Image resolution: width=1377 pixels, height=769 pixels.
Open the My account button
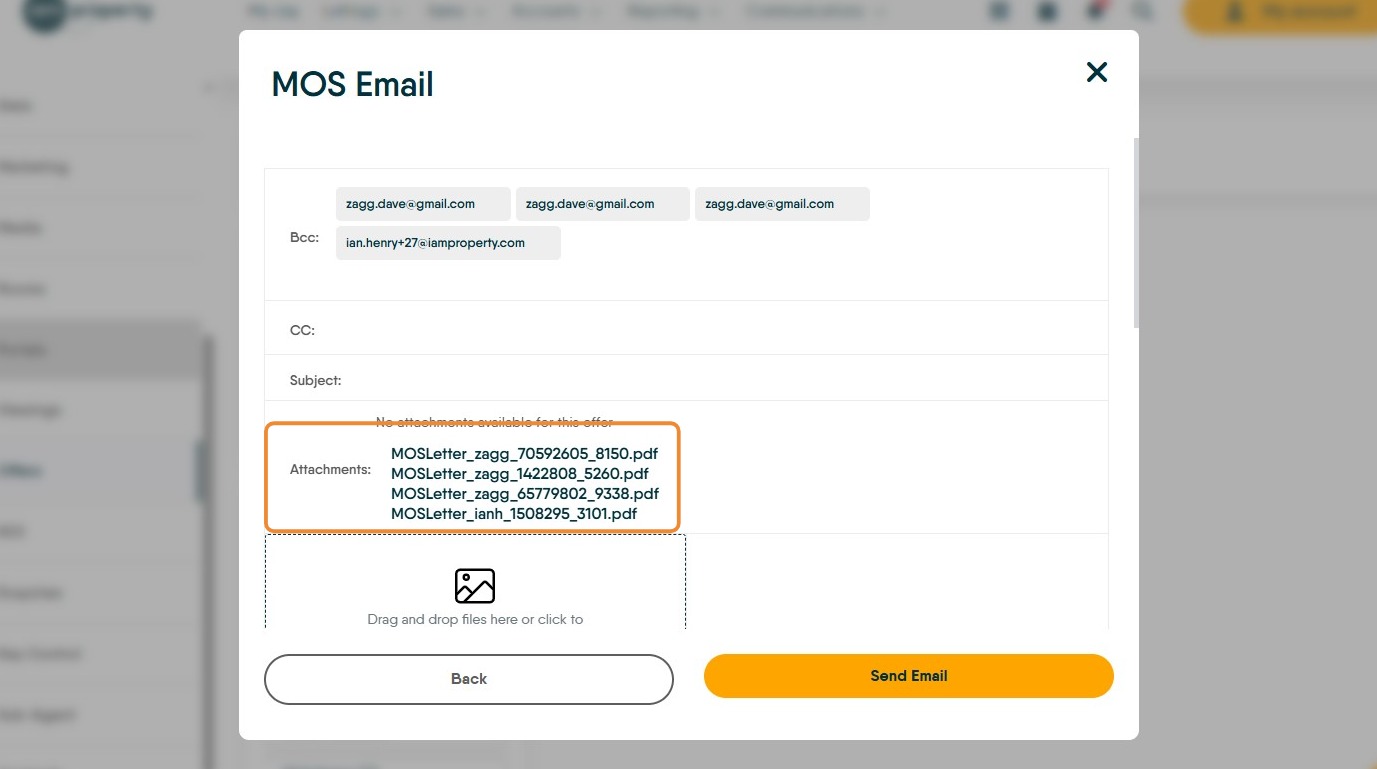click(1280, 13)
